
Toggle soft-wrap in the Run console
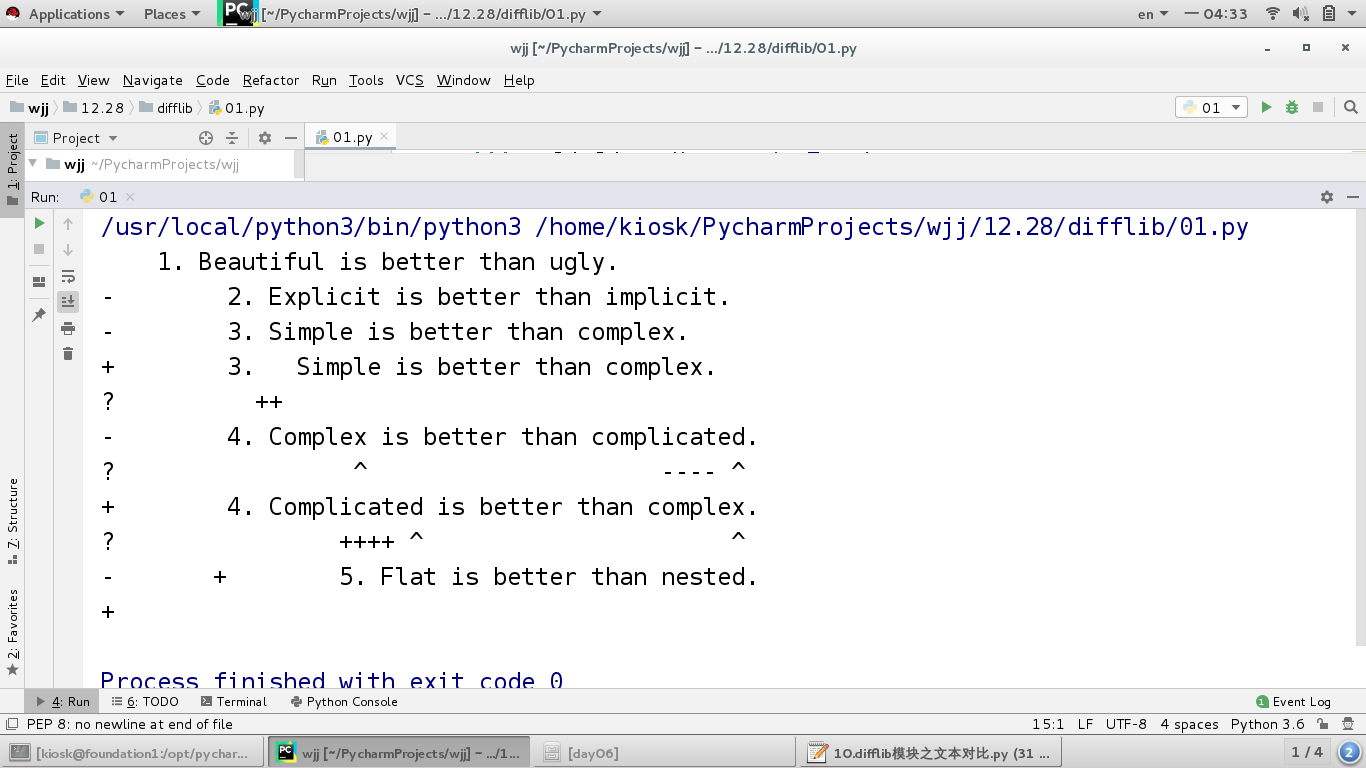coord(68,276)
